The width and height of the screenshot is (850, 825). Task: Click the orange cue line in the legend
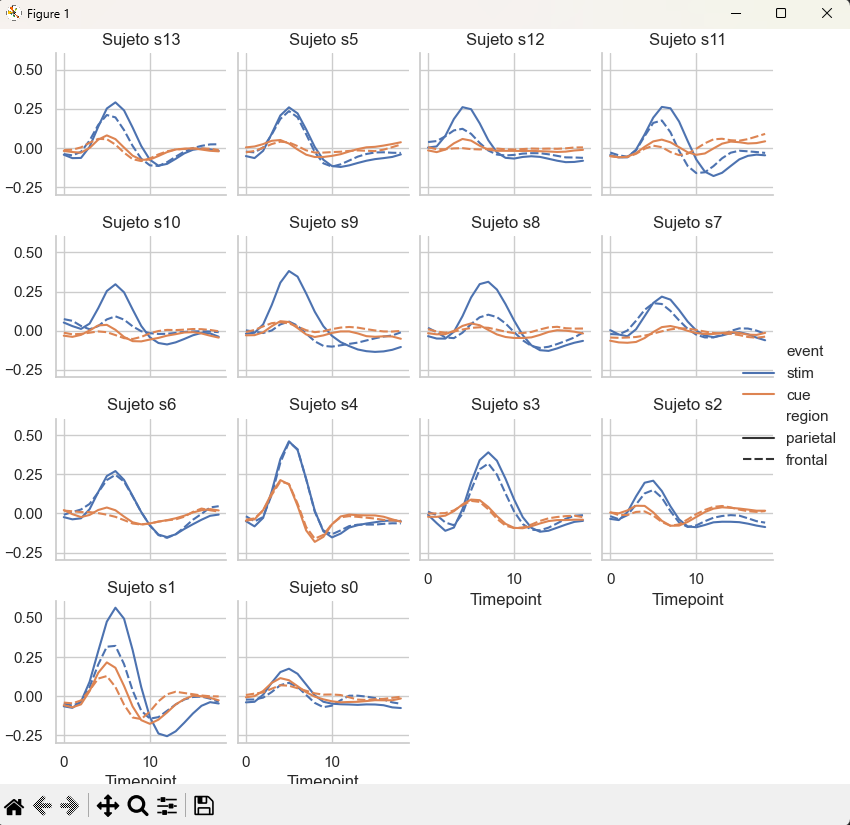(x=760, y=395)
